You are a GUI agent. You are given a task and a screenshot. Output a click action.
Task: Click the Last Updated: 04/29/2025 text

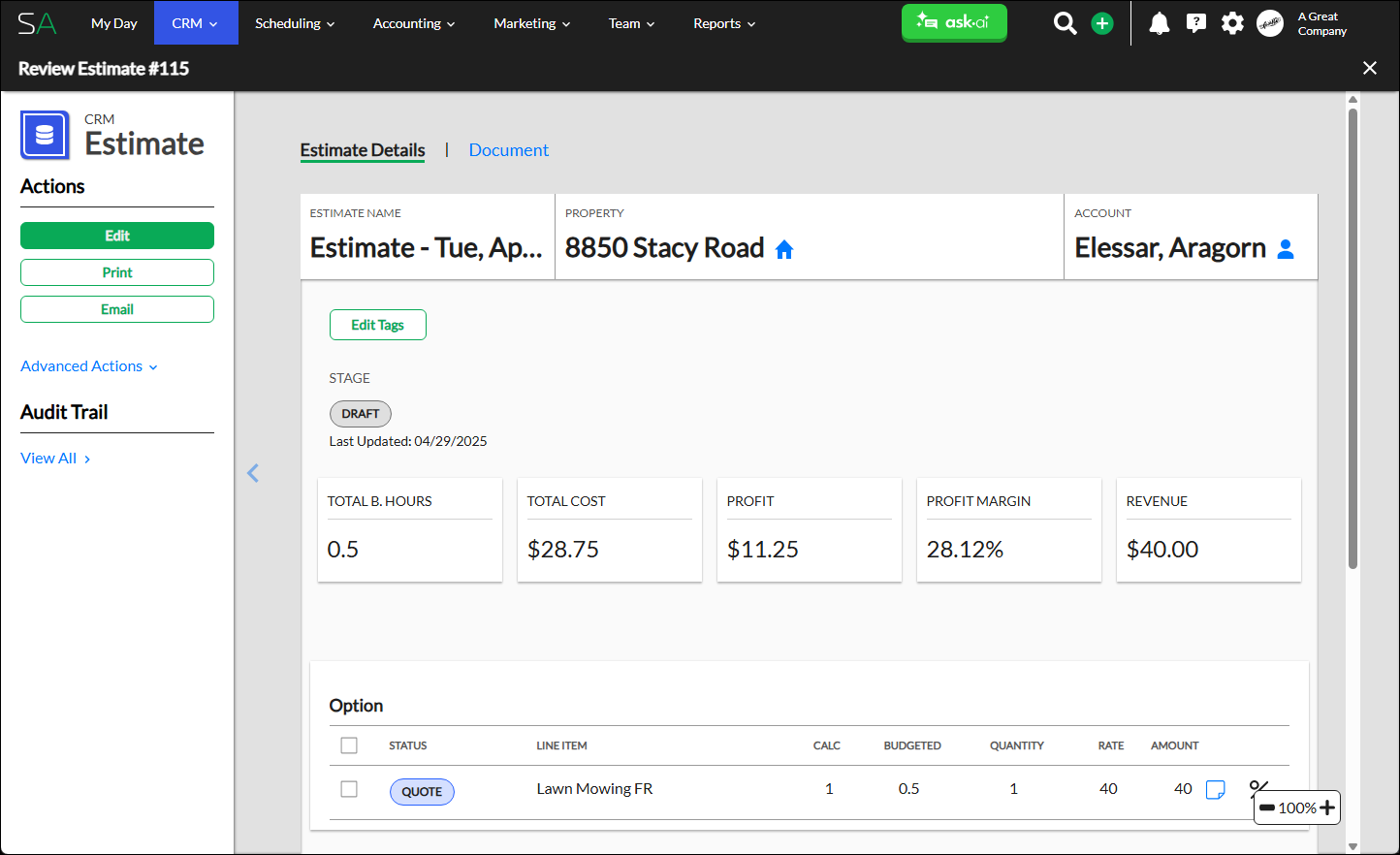pos(408,441)
